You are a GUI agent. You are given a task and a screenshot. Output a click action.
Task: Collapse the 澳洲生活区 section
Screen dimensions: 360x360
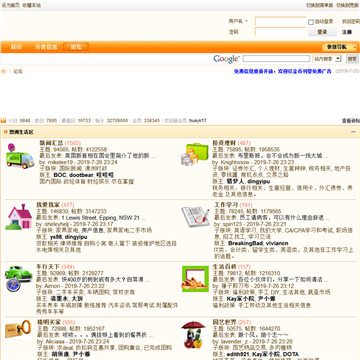coord(353,132)
